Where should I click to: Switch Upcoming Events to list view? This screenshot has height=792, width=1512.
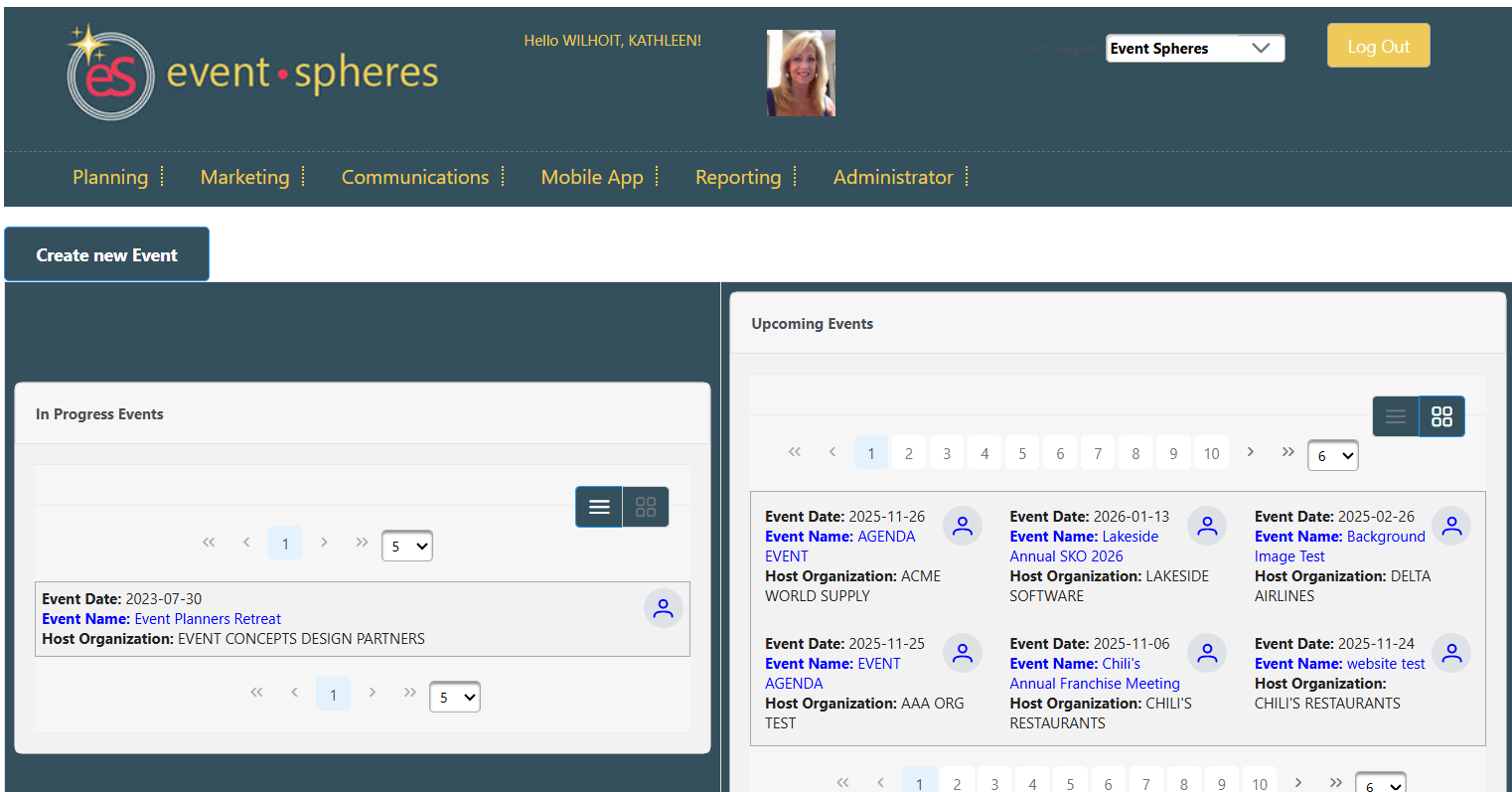[1396, 416]
